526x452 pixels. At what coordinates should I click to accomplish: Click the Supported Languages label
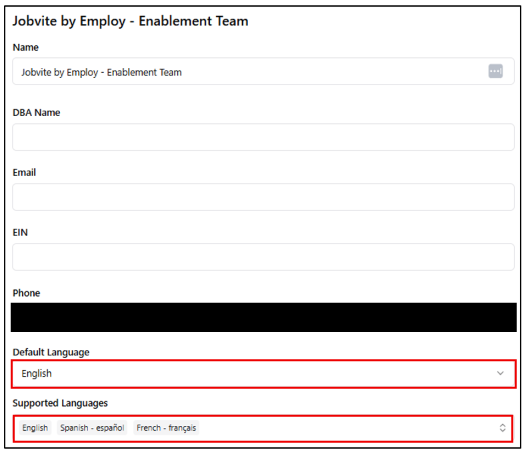60,403
